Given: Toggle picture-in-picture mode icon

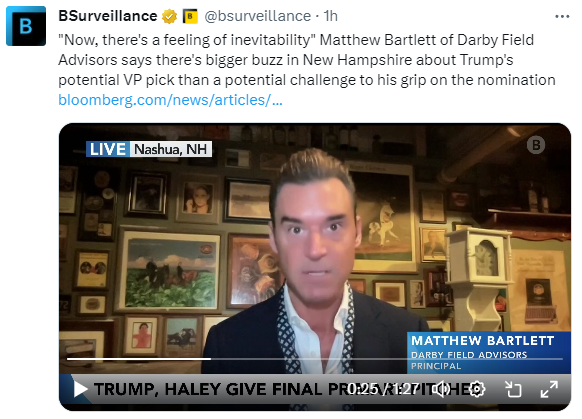Looking at the screenshot, I should coord(514,389).
